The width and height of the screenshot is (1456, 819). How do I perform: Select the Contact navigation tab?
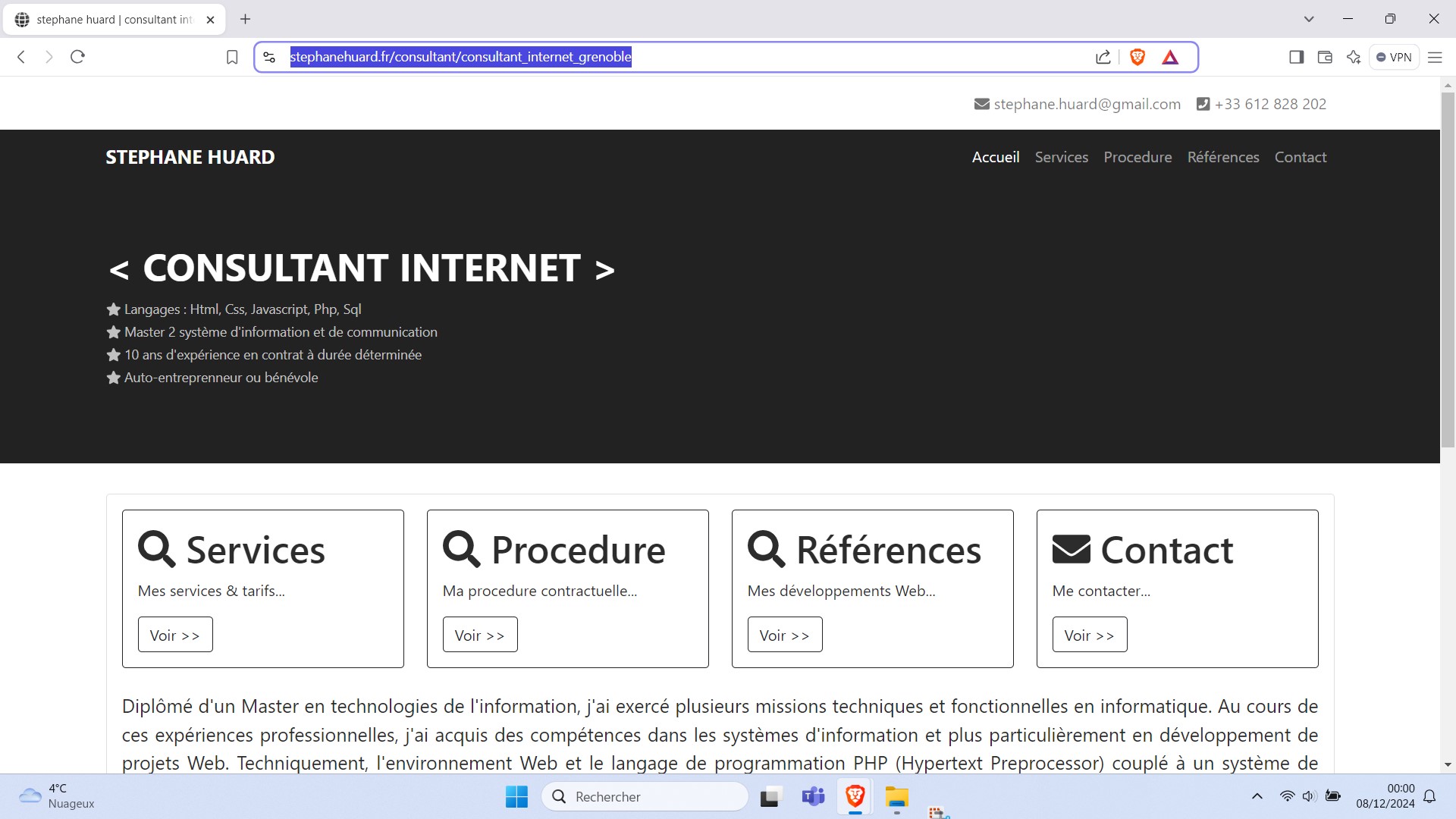(x=1300, y=157)
